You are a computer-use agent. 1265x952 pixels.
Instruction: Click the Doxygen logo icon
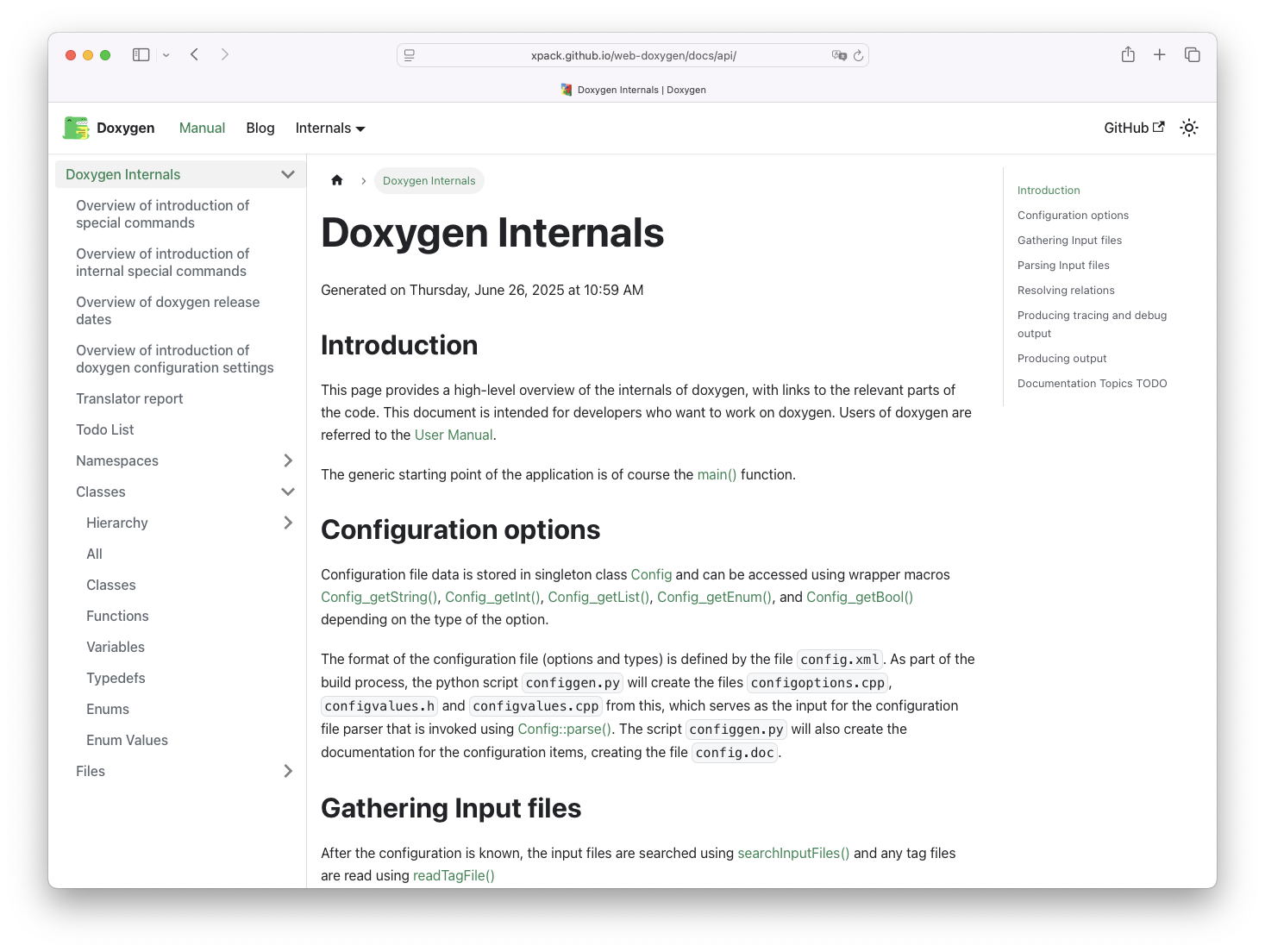(x=76, y=128)
